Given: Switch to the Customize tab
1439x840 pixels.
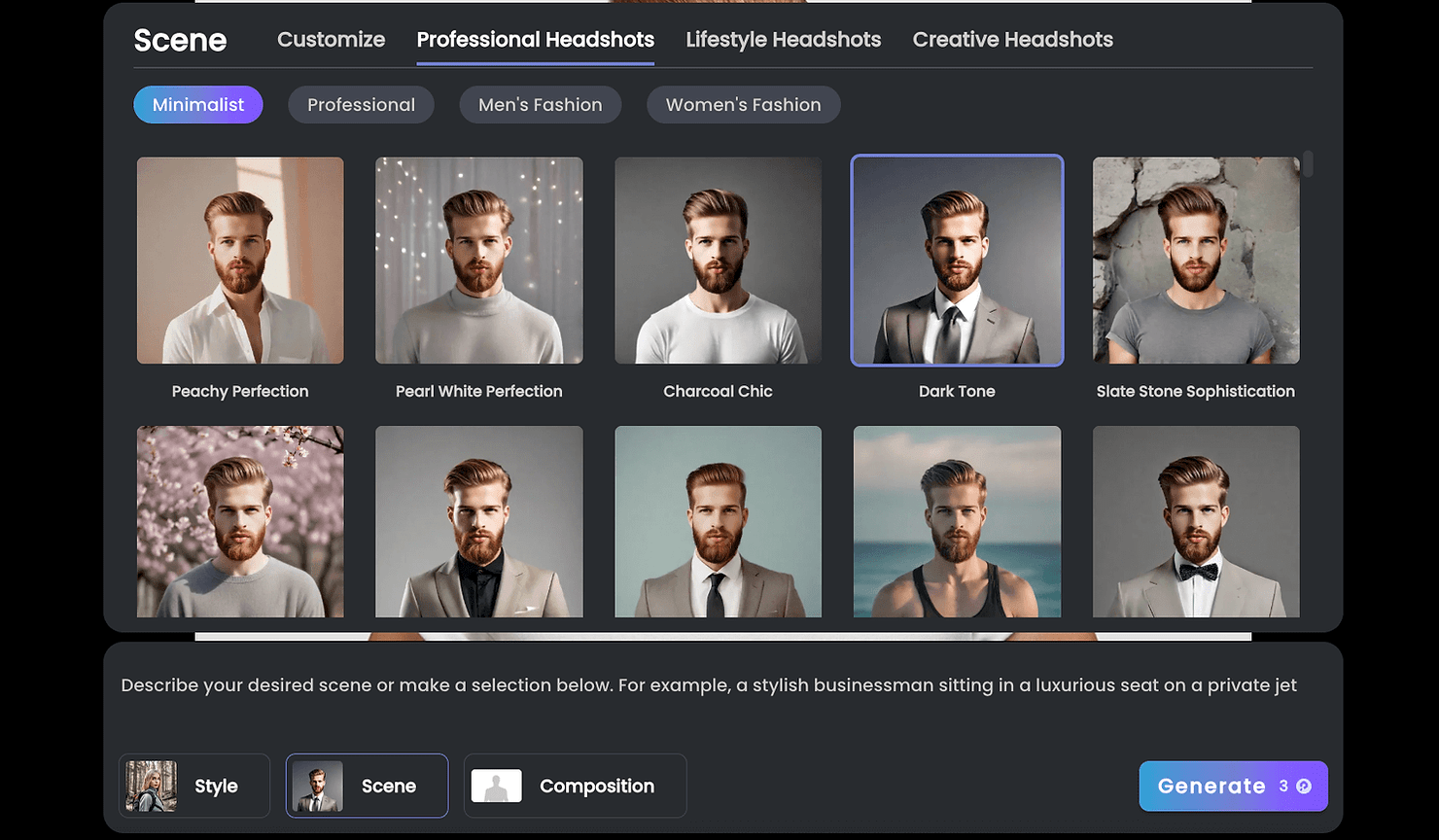Looking at the screenshot, I should [x=331, y=40].
